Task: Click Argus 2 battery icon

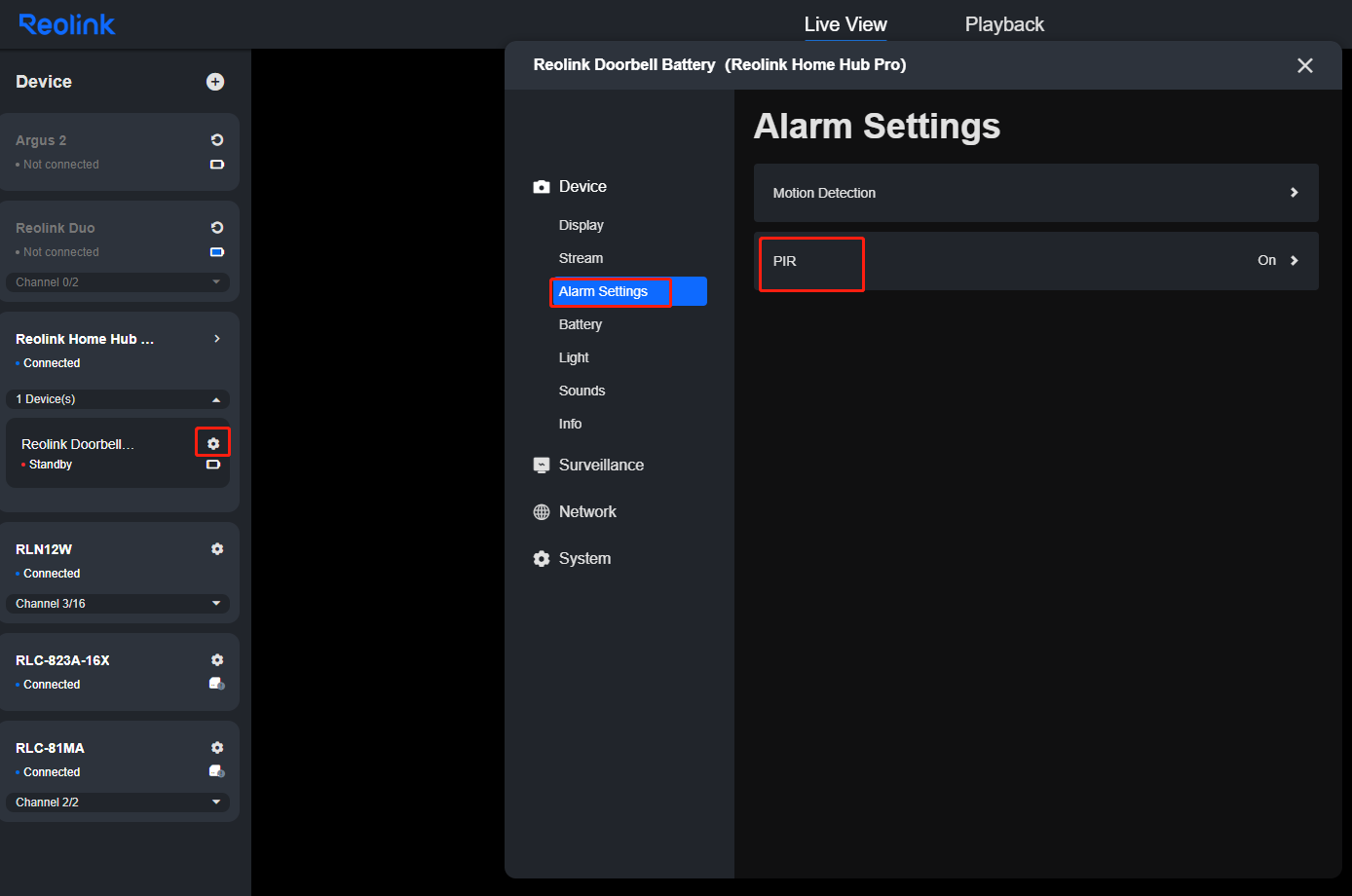Action: point(217,165)
